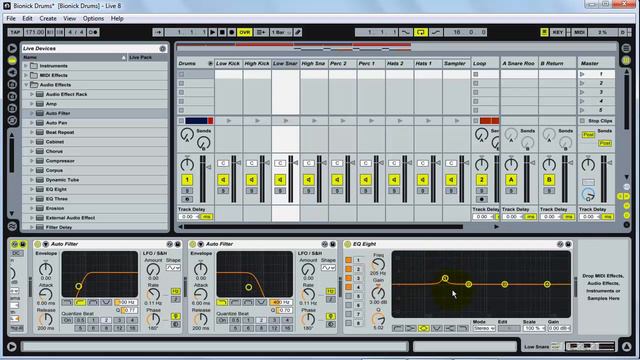Expand the EQ Eight presets

(x=32, y=189)
